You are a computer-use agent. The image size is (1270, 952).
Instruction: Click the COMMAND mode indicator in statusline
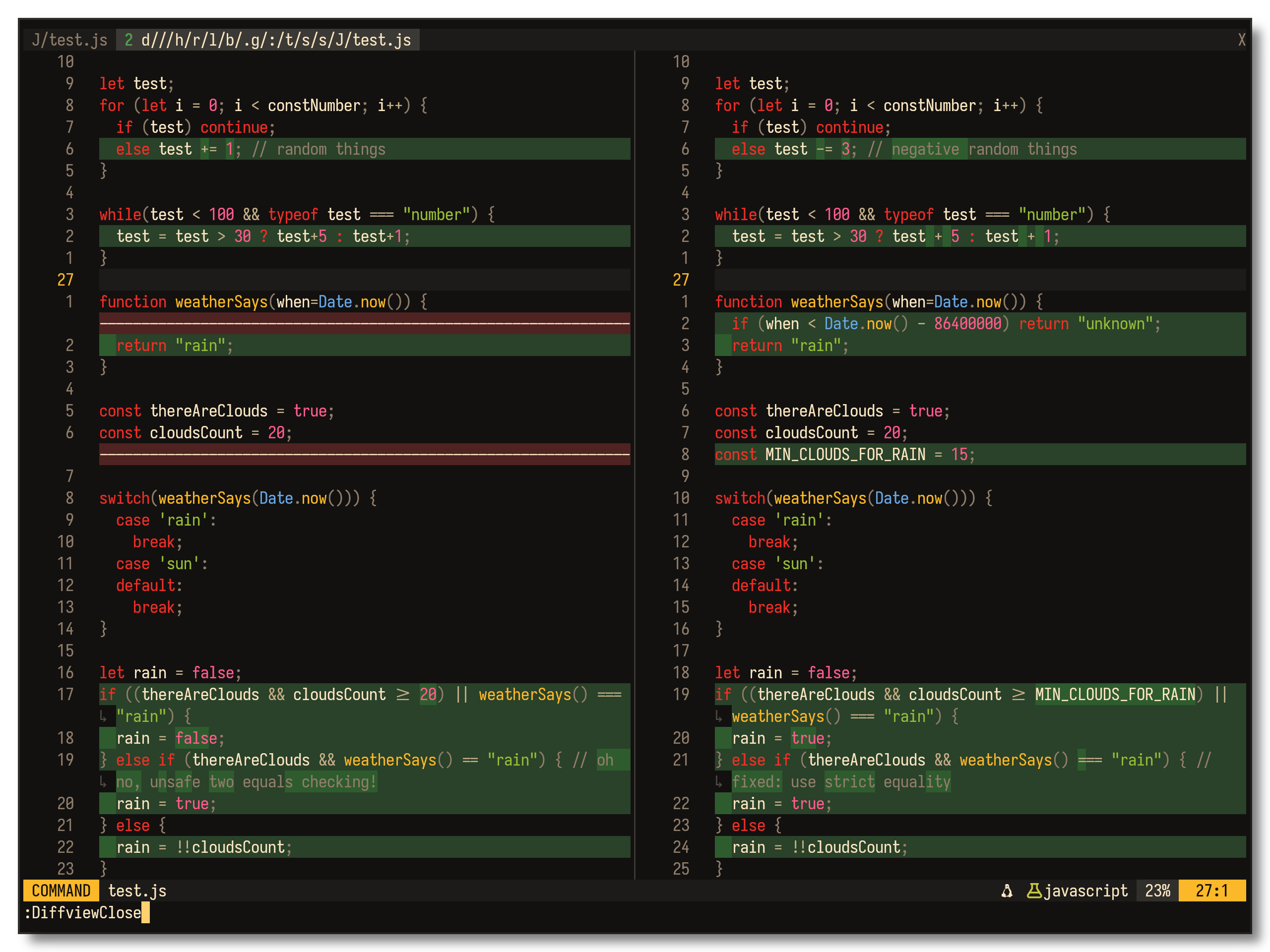61,891
